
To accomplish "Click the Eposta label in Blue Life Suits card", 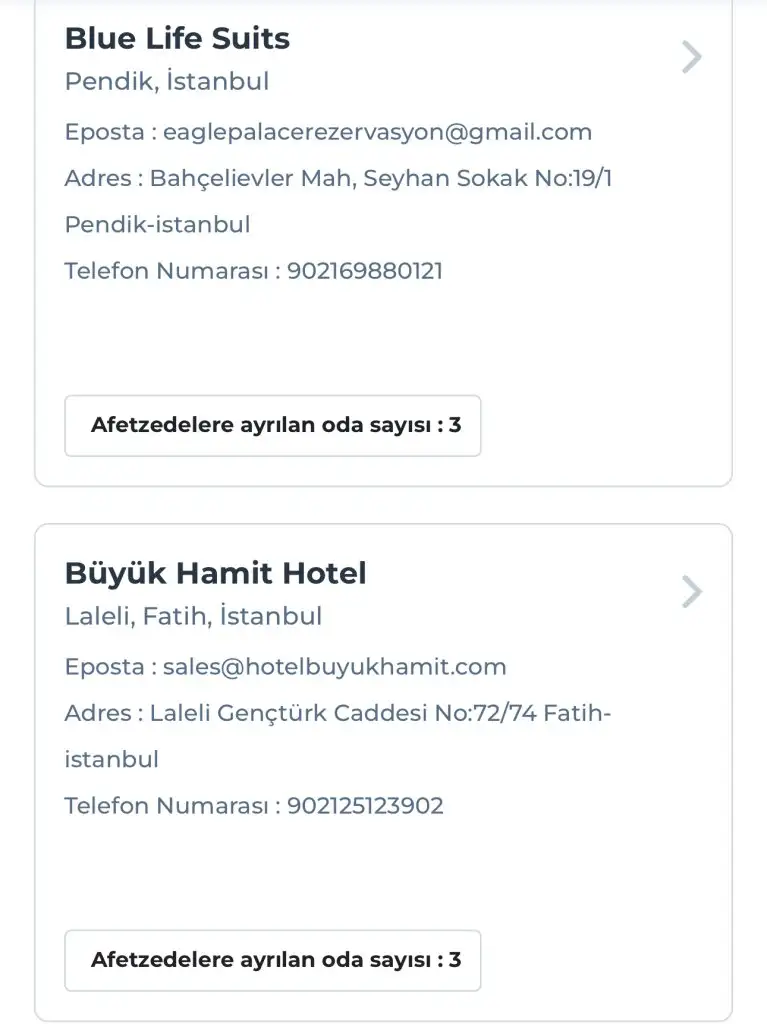I will tap(104, 132).
